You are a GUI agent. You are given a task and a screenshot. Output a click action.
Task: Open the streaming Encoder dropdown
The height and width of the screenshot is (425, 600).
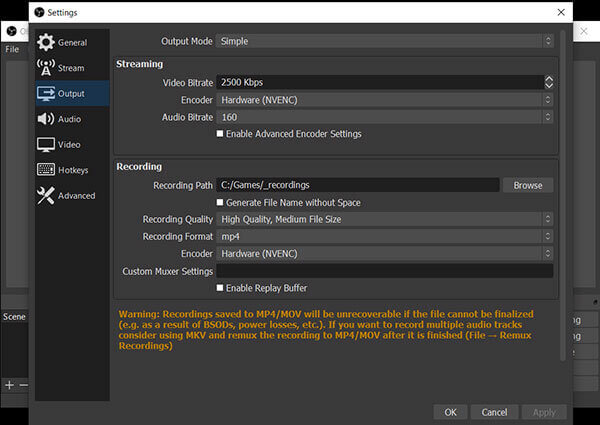click(x=385, y=100)
